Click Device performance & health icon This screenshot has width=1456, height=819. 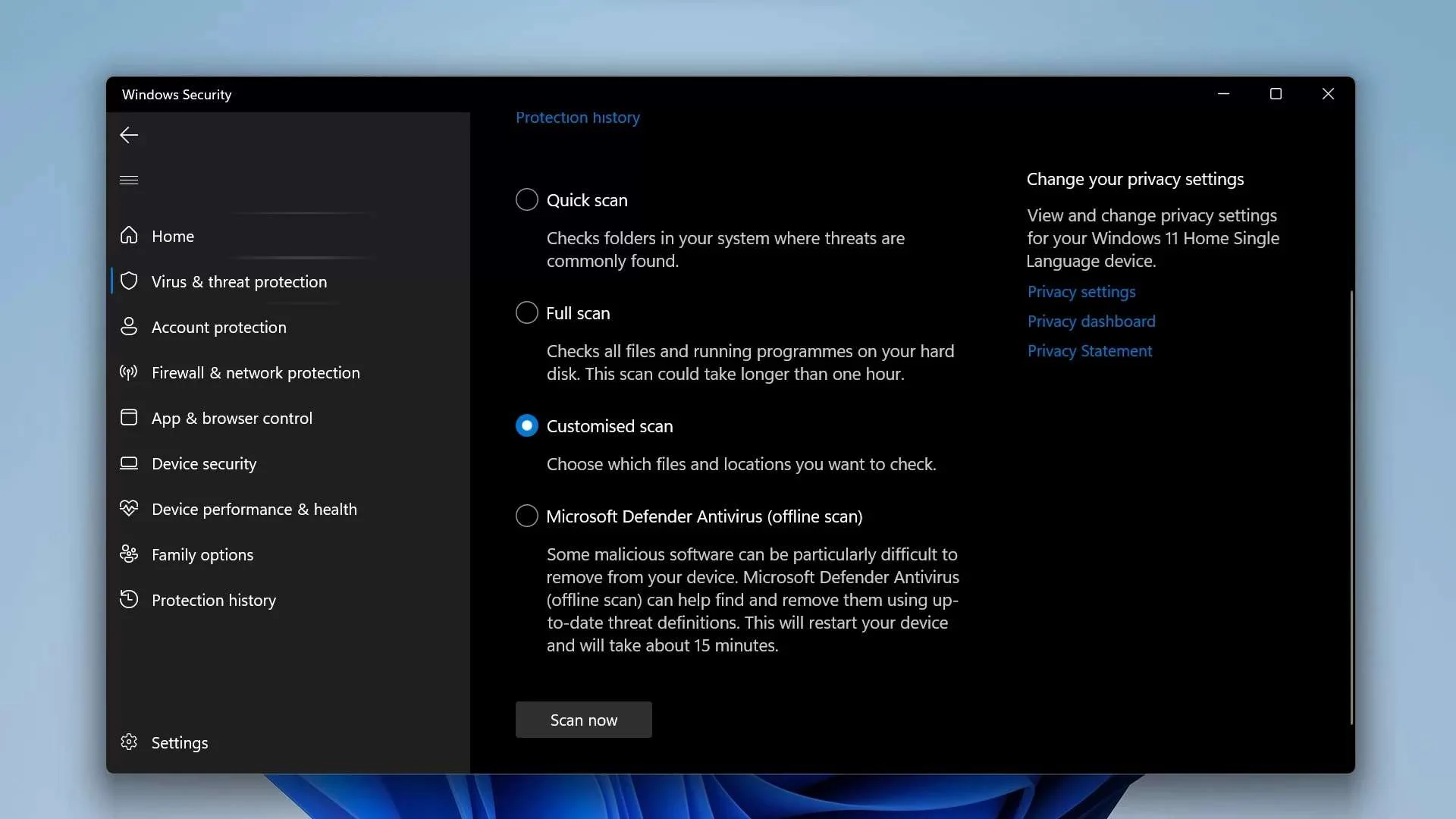click(127, 508)
